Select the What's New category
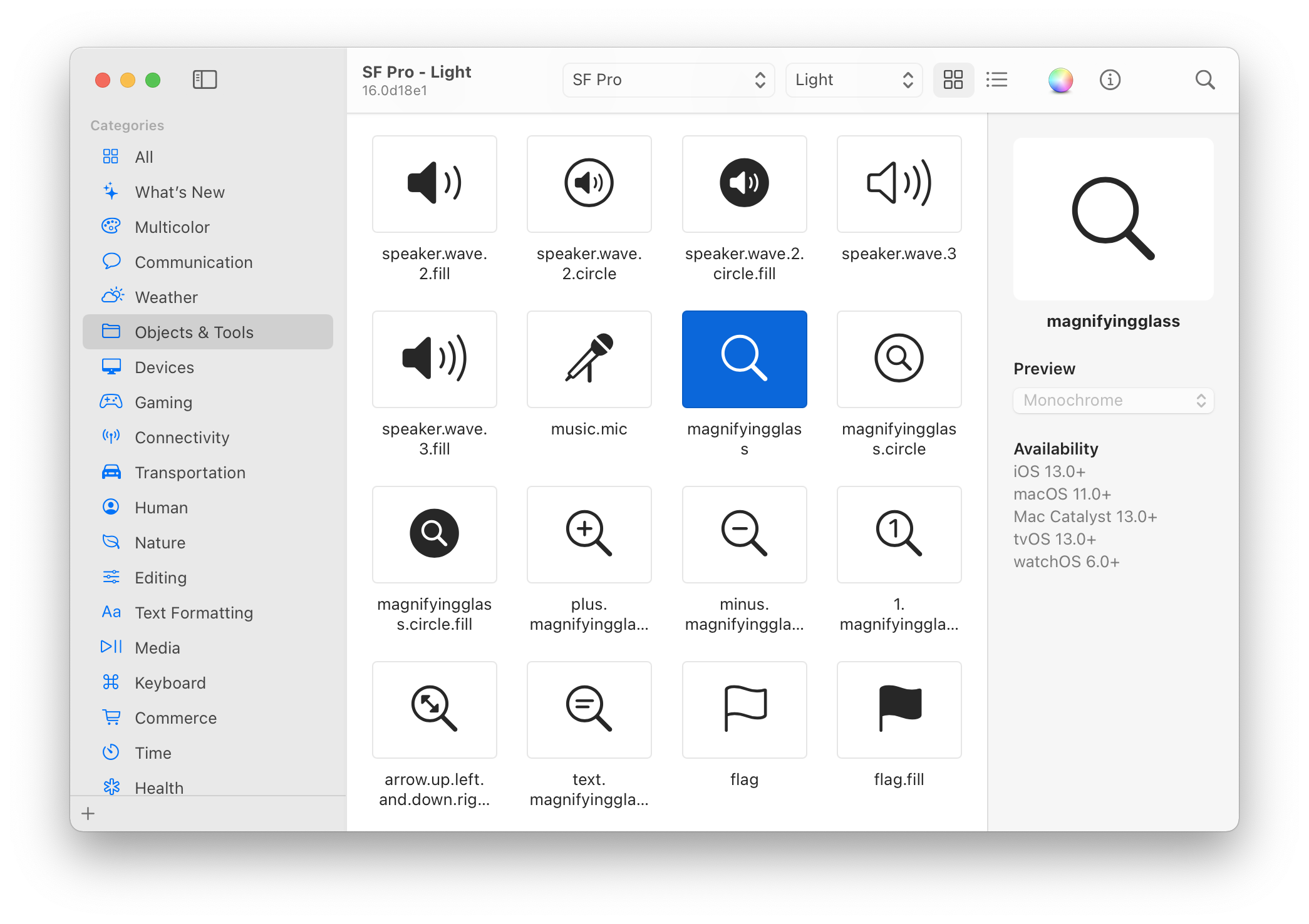Viewport: 1309px width, 924px height. 180,192
